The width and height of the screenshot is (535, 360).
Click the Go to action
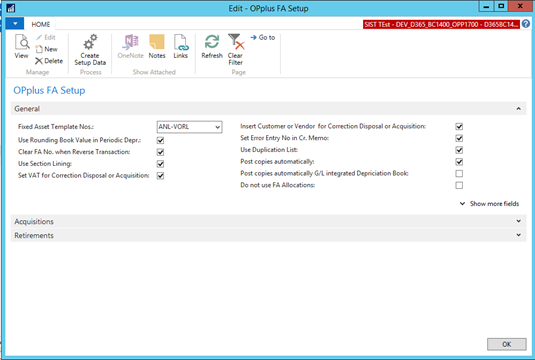[x=263, y=38]
